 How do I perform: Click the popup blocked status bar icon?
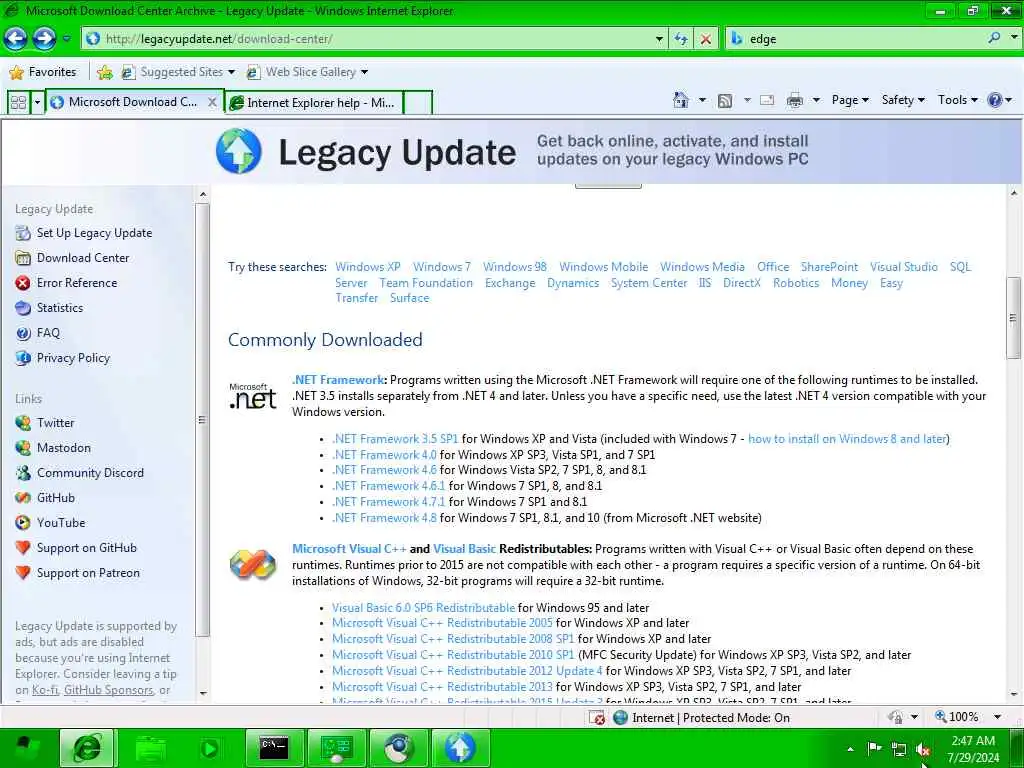(597, 718)
